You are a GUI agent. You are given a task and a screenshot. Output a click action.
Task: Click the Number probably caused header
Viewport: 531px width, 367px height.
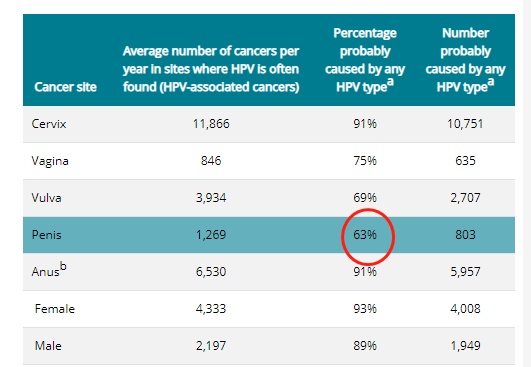(465, 60)
